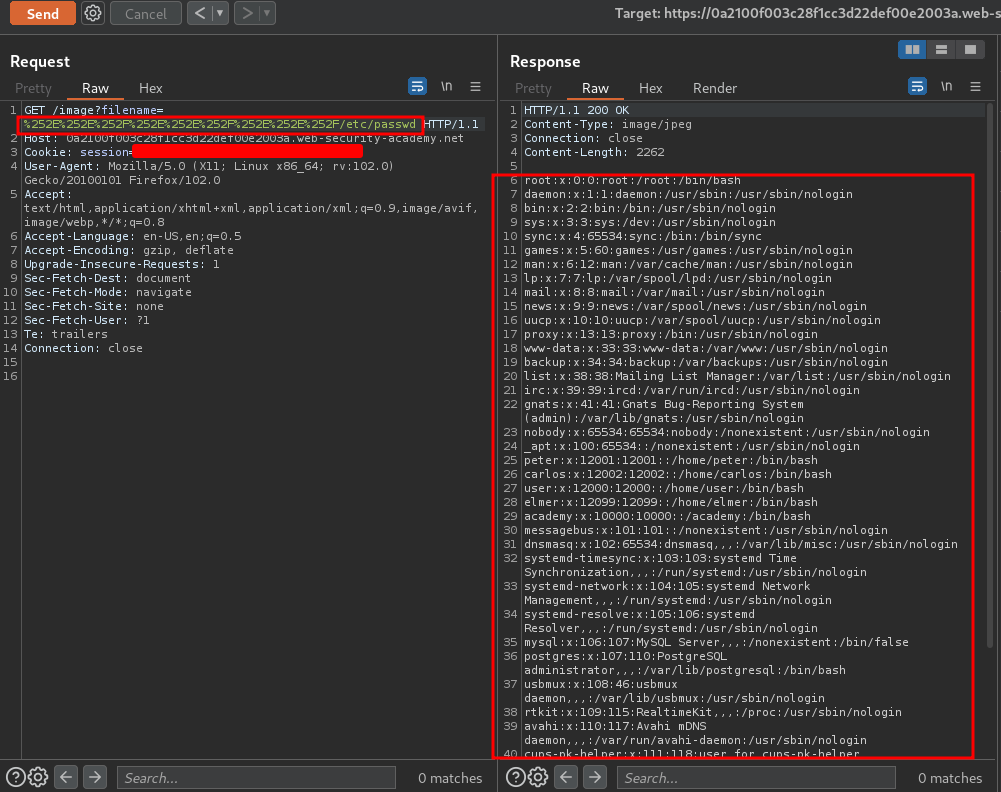Open Request panel hamburger menu
1001x792 pixels.
click(476, 86)
